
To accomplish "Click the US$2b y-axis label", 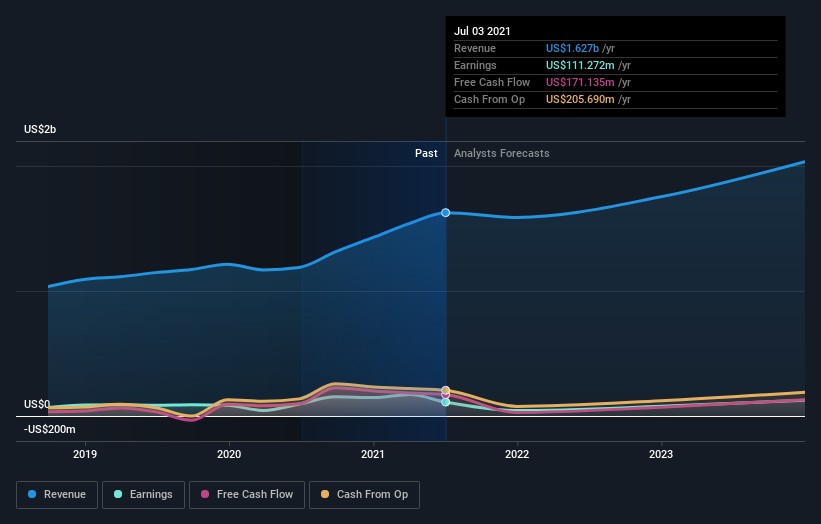I will [40, 129].
